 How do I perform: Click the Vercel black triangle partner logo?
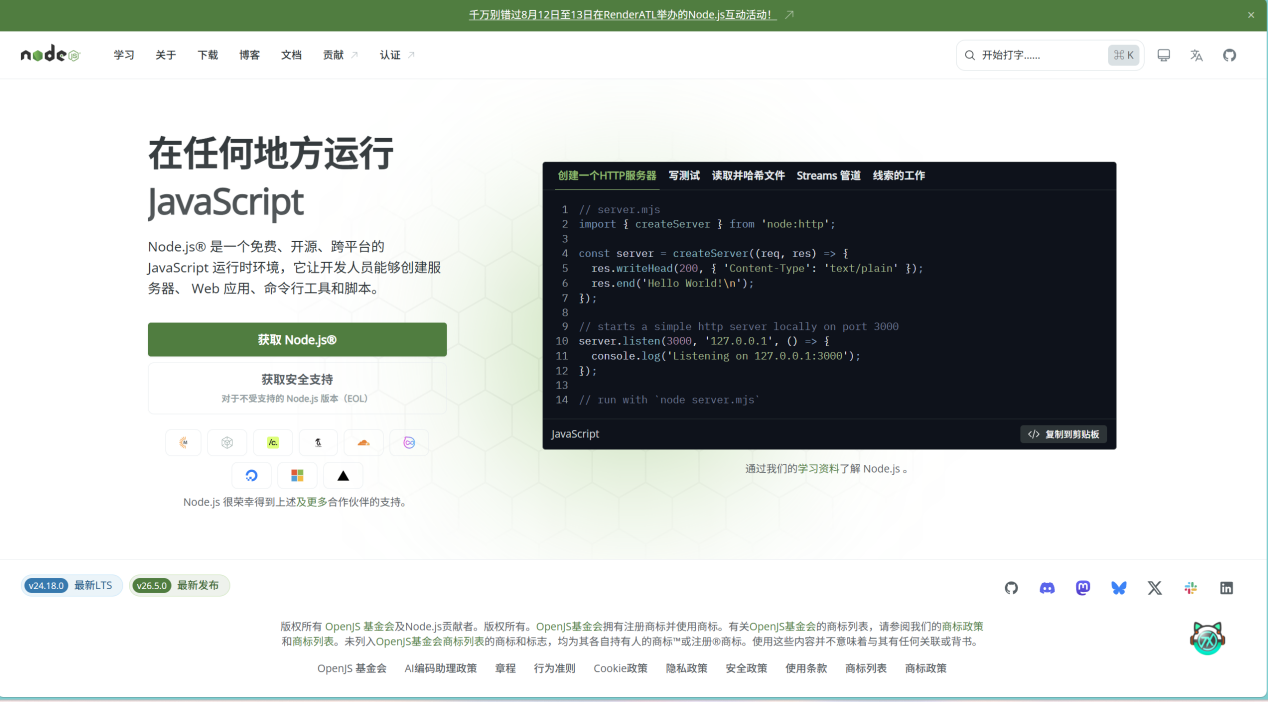tap(343, 475)
